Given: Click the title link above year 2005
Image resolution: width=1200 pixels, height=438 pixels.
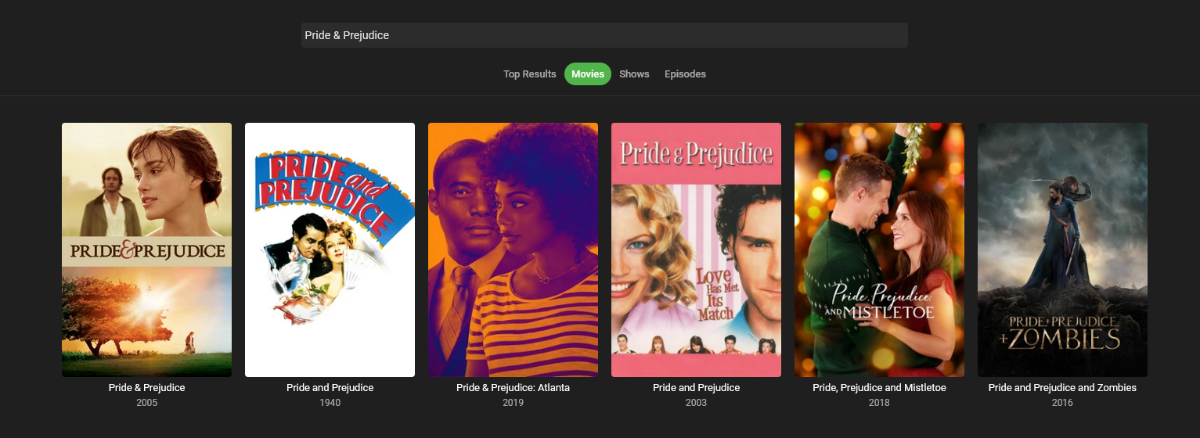Looking at the screenshot, I should (147, 388).
